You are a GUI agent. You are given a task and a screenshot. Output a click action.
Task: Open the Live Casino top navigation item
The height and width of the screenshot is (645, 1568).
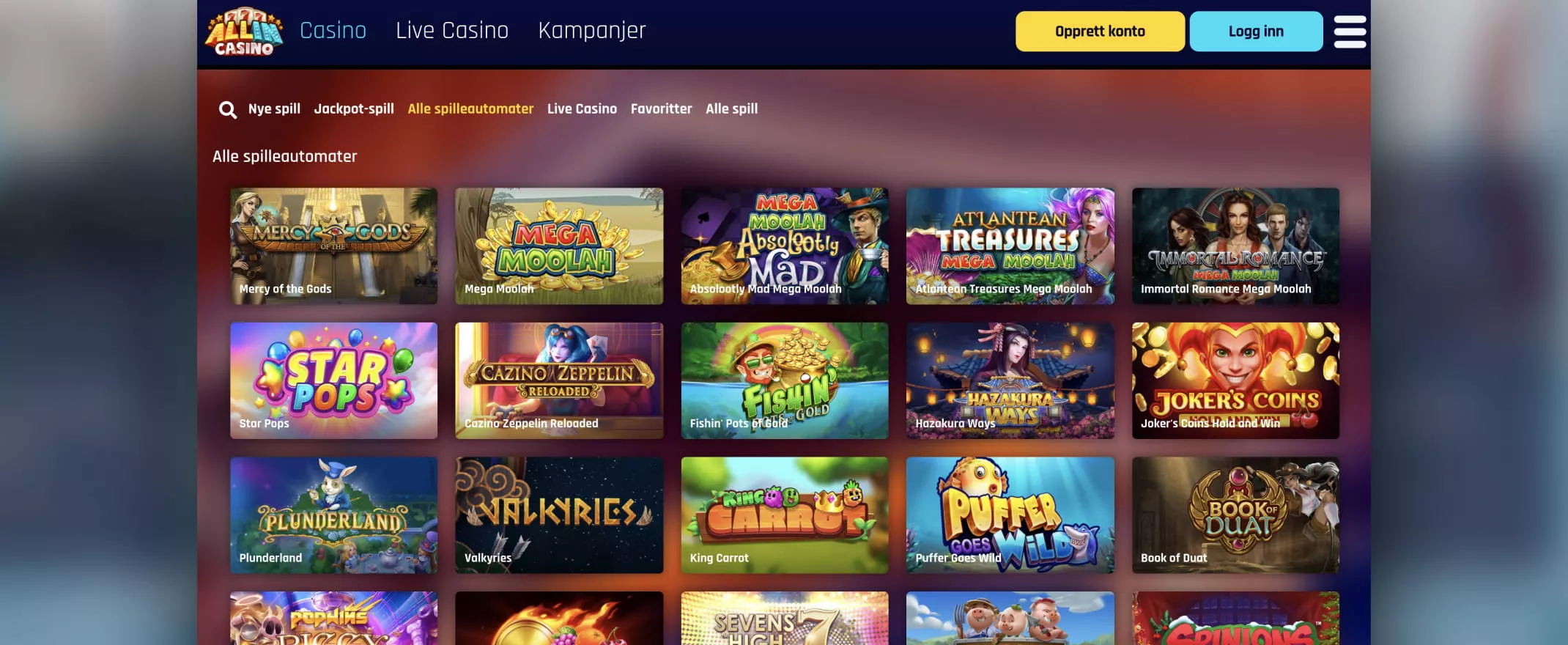click(x=452, y=30)
